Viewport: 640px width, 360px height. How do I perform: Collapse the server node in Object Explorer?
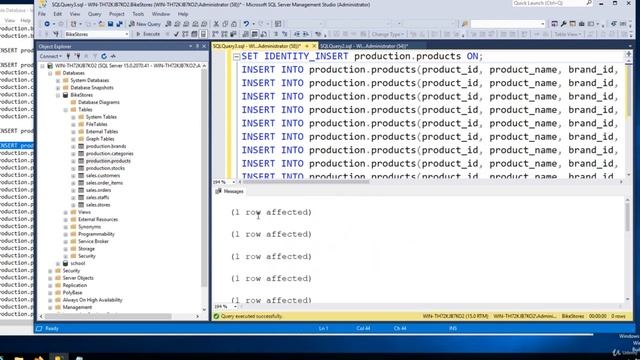(42, 66)
